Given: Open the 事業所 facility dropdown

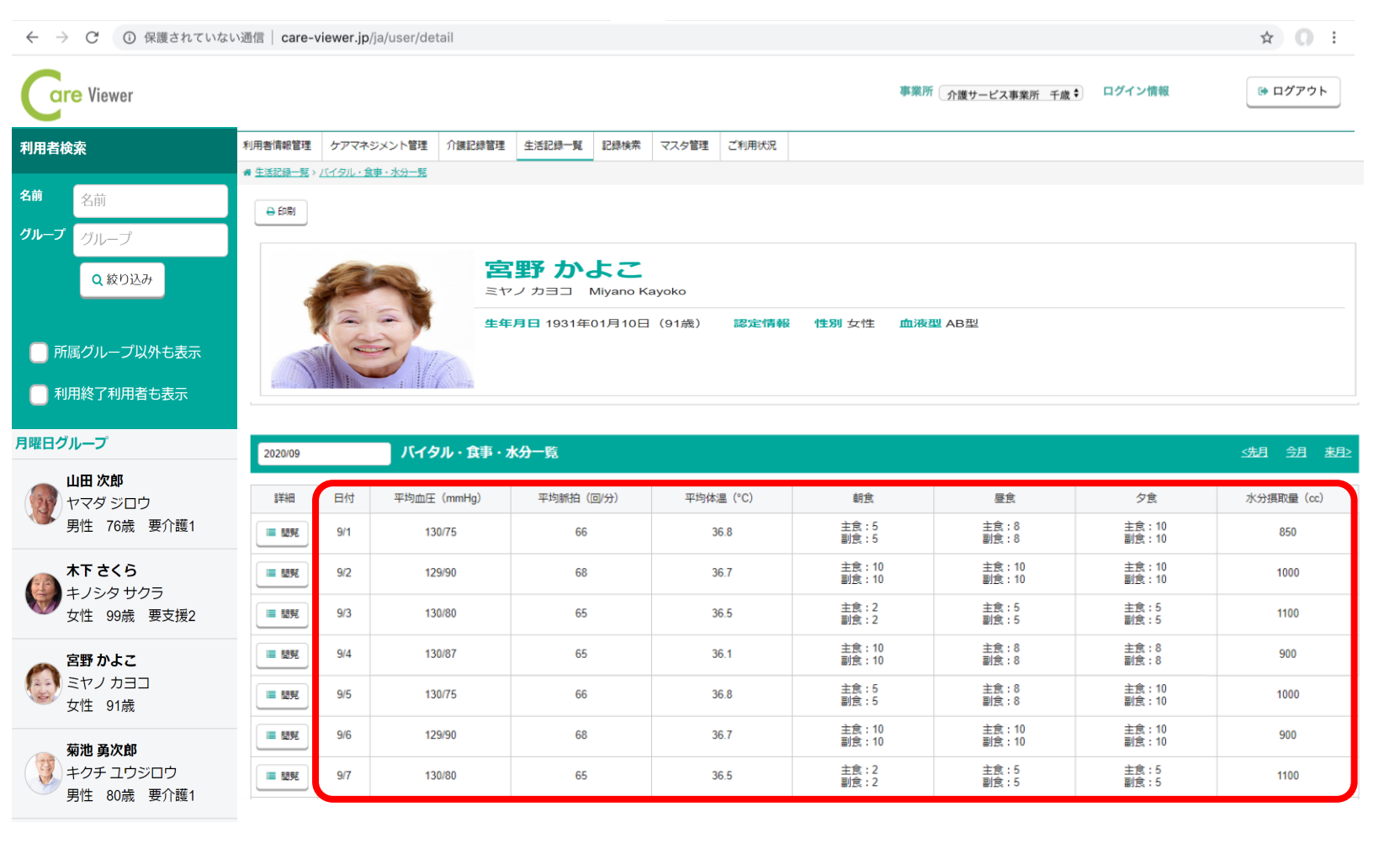Looking at the screenshot, I should [1010, 94].
